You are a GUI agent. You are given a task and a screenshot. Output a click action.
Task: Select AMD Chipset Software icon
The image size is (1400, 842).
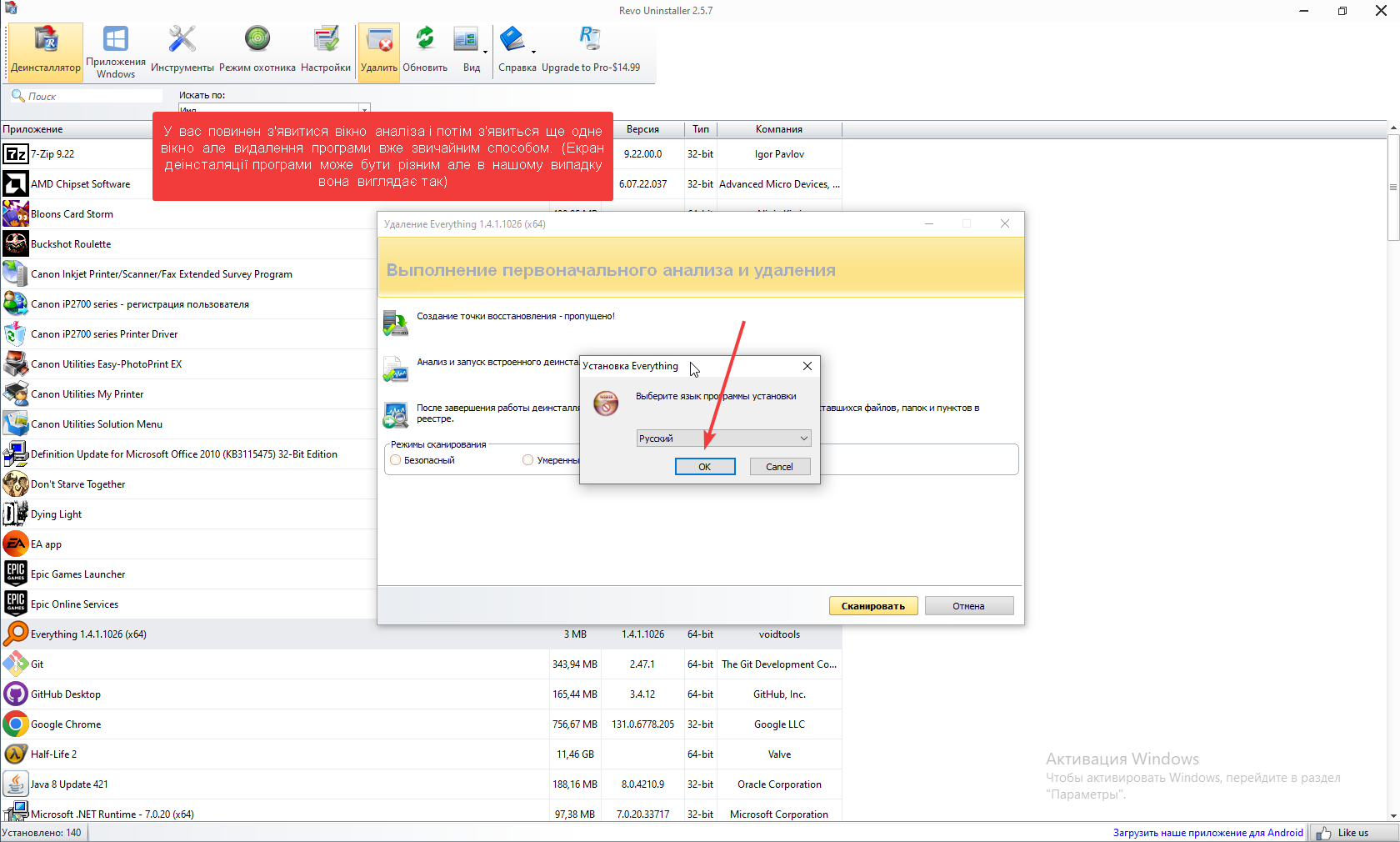15,184
